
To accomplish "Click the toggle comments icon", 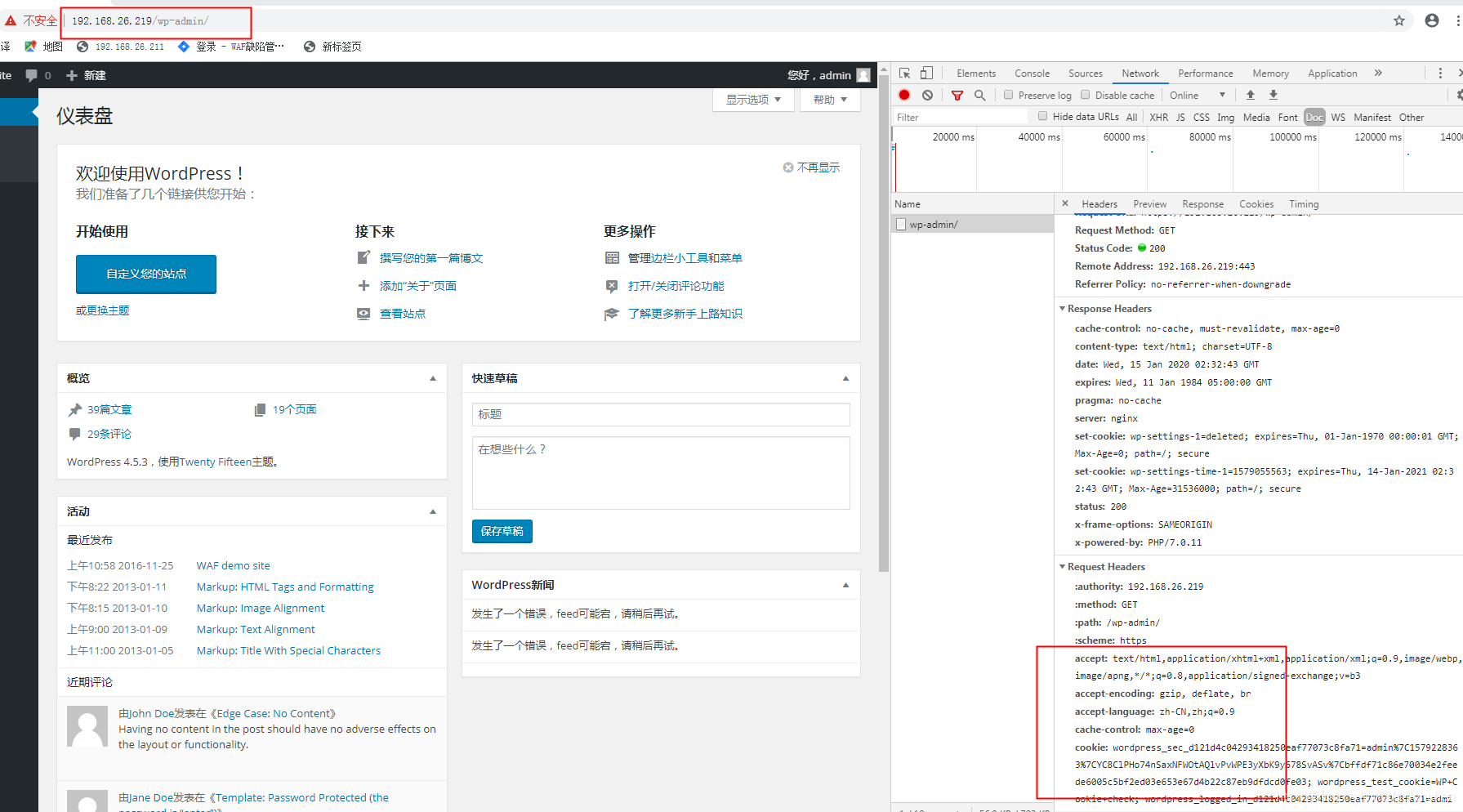I will pos(612,286).
